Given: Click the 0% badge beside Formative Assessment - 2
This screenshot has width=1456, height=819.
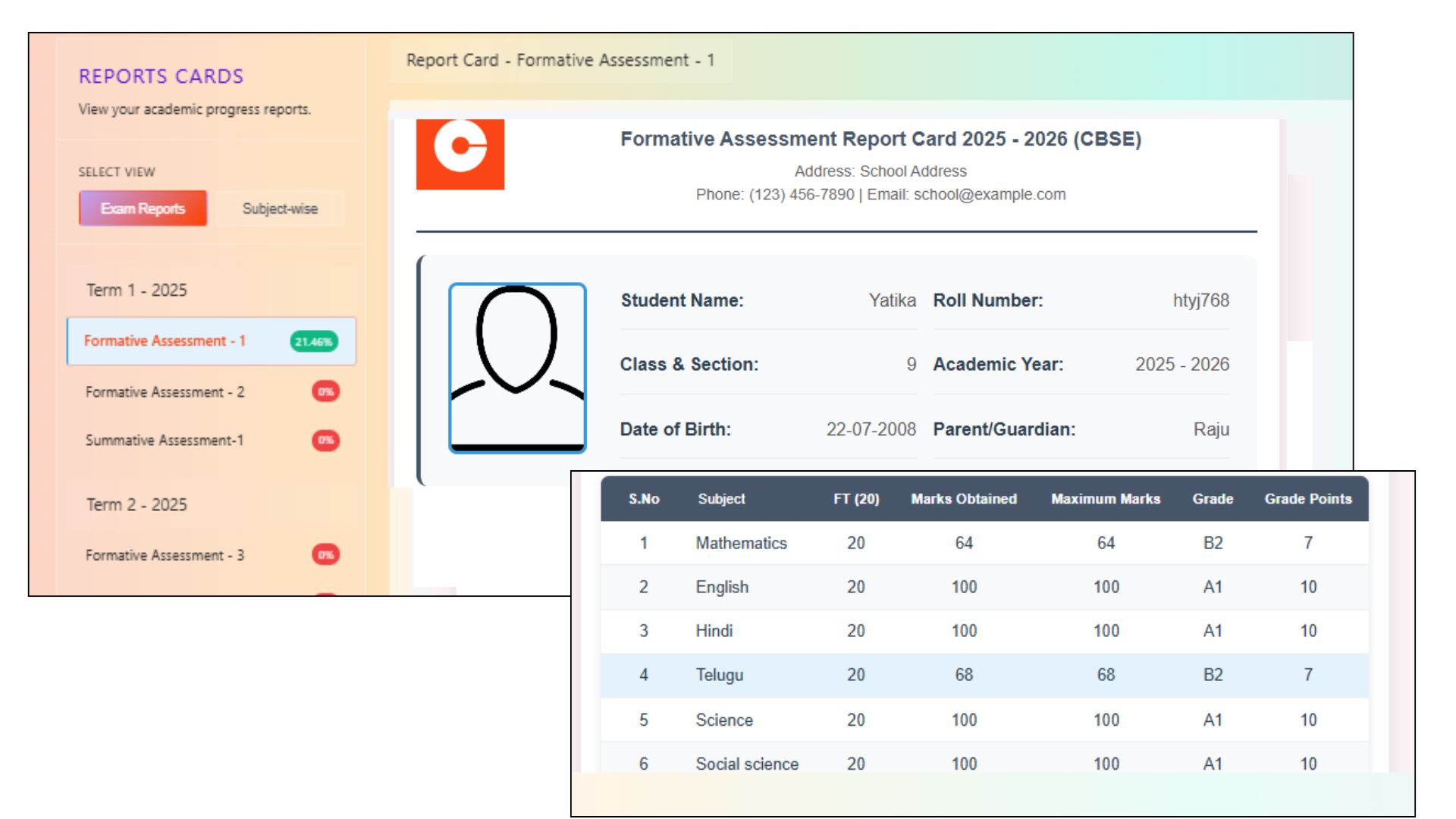Looking at the screenshot, I should (x=325, y=392).
